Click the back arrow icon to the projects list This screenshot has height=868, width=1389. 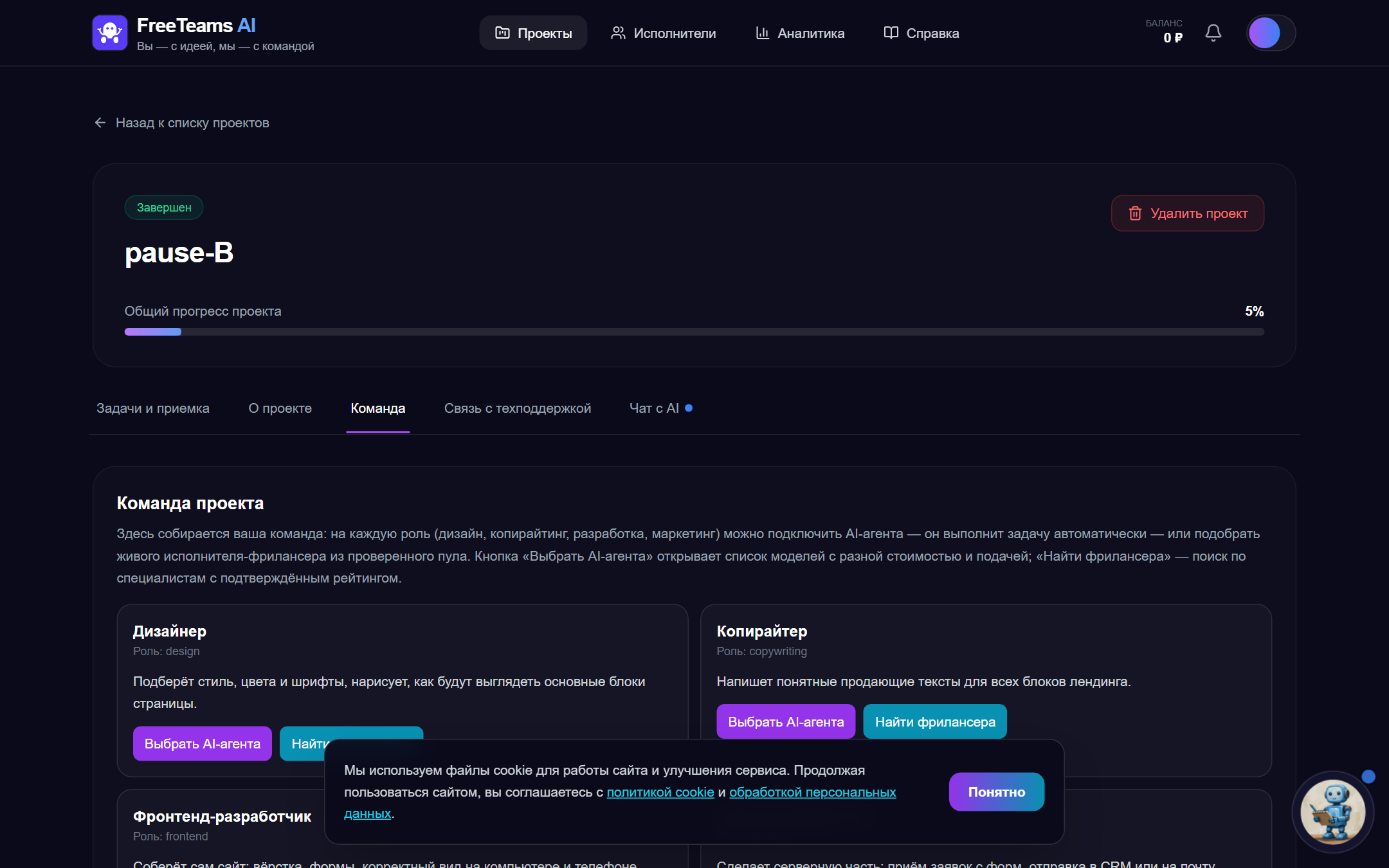(100, 122)
